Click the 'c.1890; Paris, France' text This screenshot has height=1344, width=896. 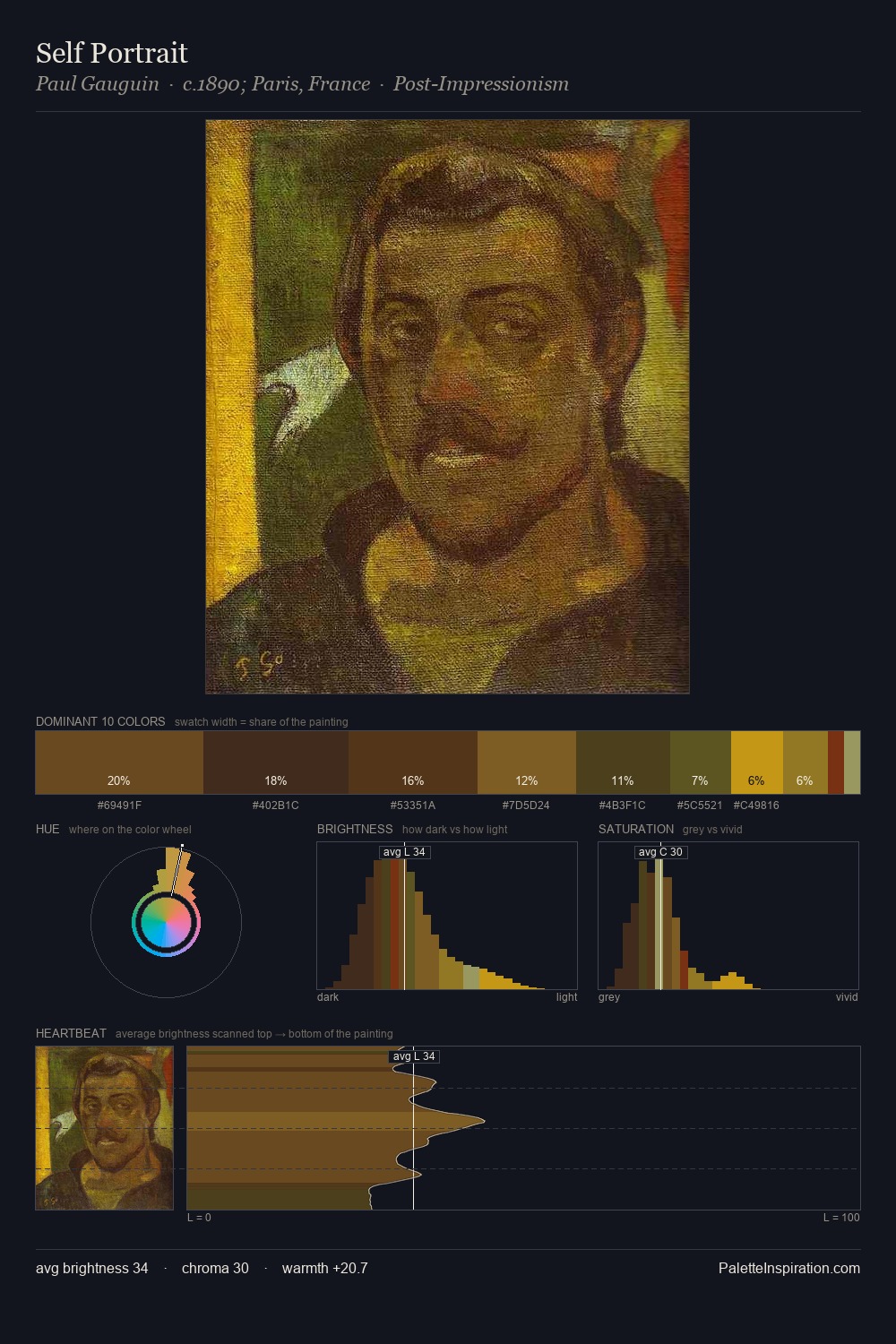click(276, 84)
